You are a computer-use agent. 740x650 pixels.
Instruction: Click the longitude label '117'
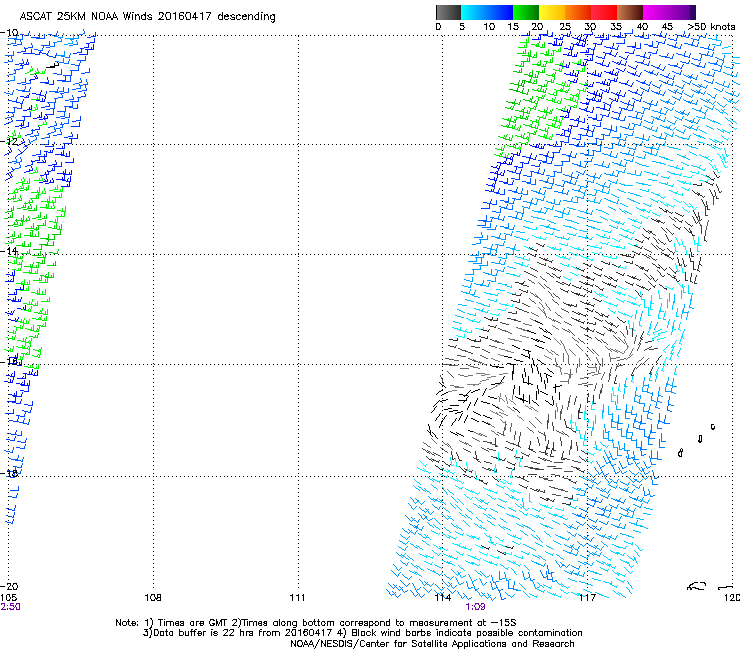pyautogui.click(x=587, y=598)
